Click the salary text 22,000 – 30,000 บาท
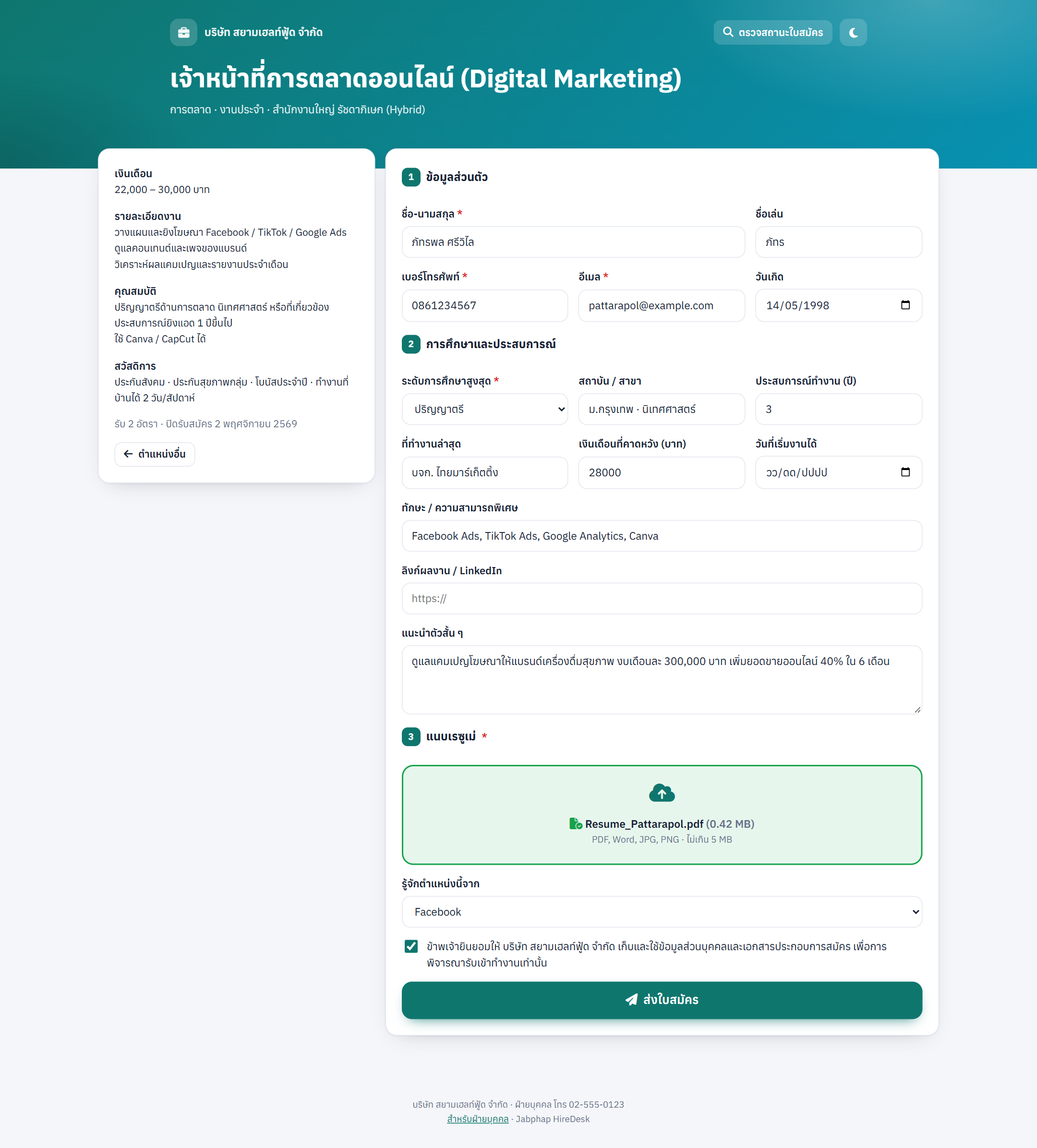The image size is (1037, 1148). tap(162, 190)
